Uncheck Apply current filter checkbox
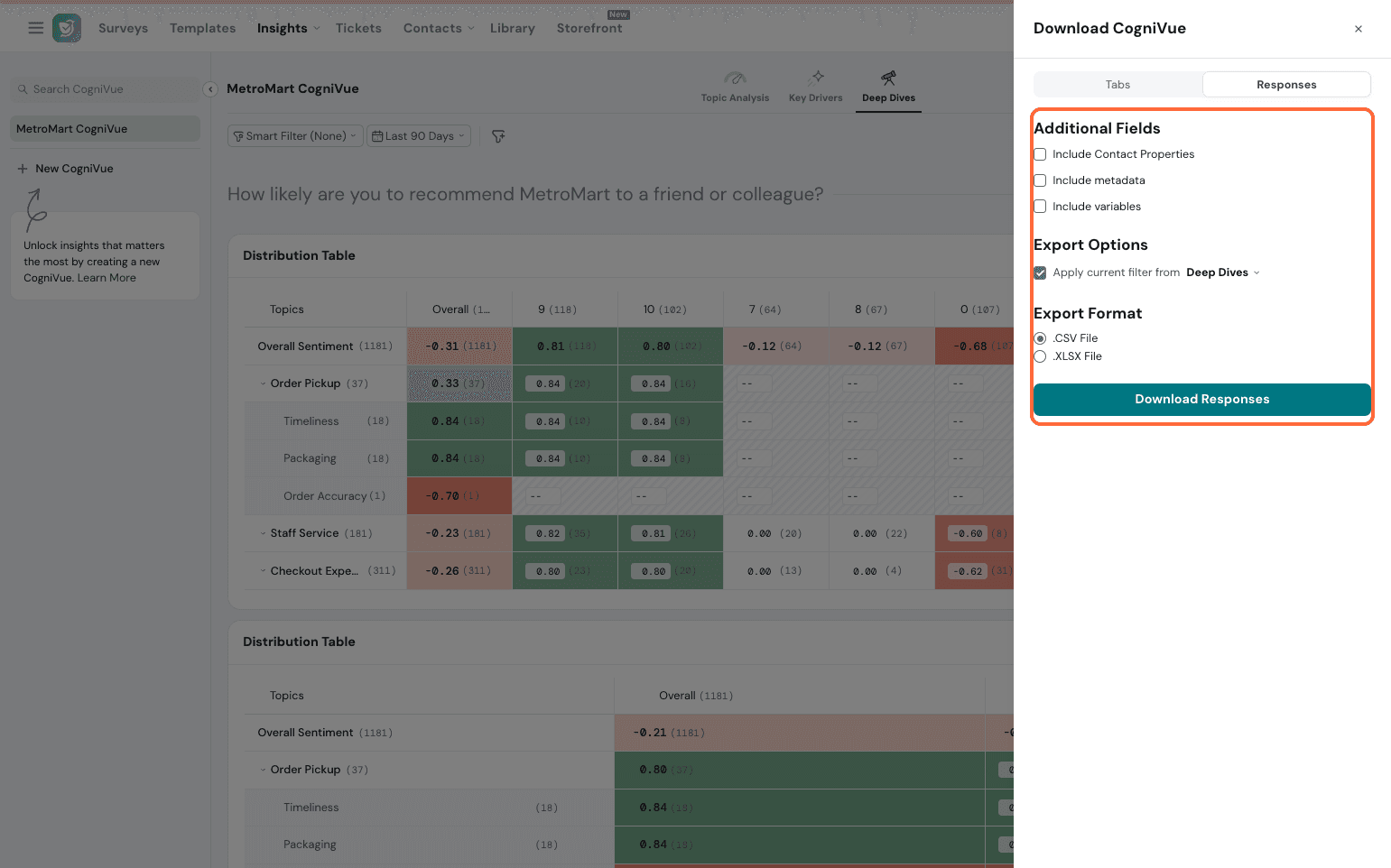Image resolution: width=1391 pixels, height=868 pixels. click(x=1040, y=272)
